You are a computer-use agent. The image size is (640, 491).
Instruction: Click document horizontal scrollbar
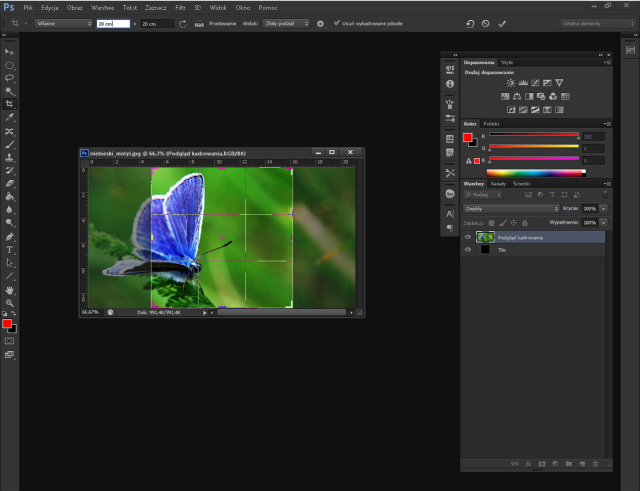tap(281, 312)
